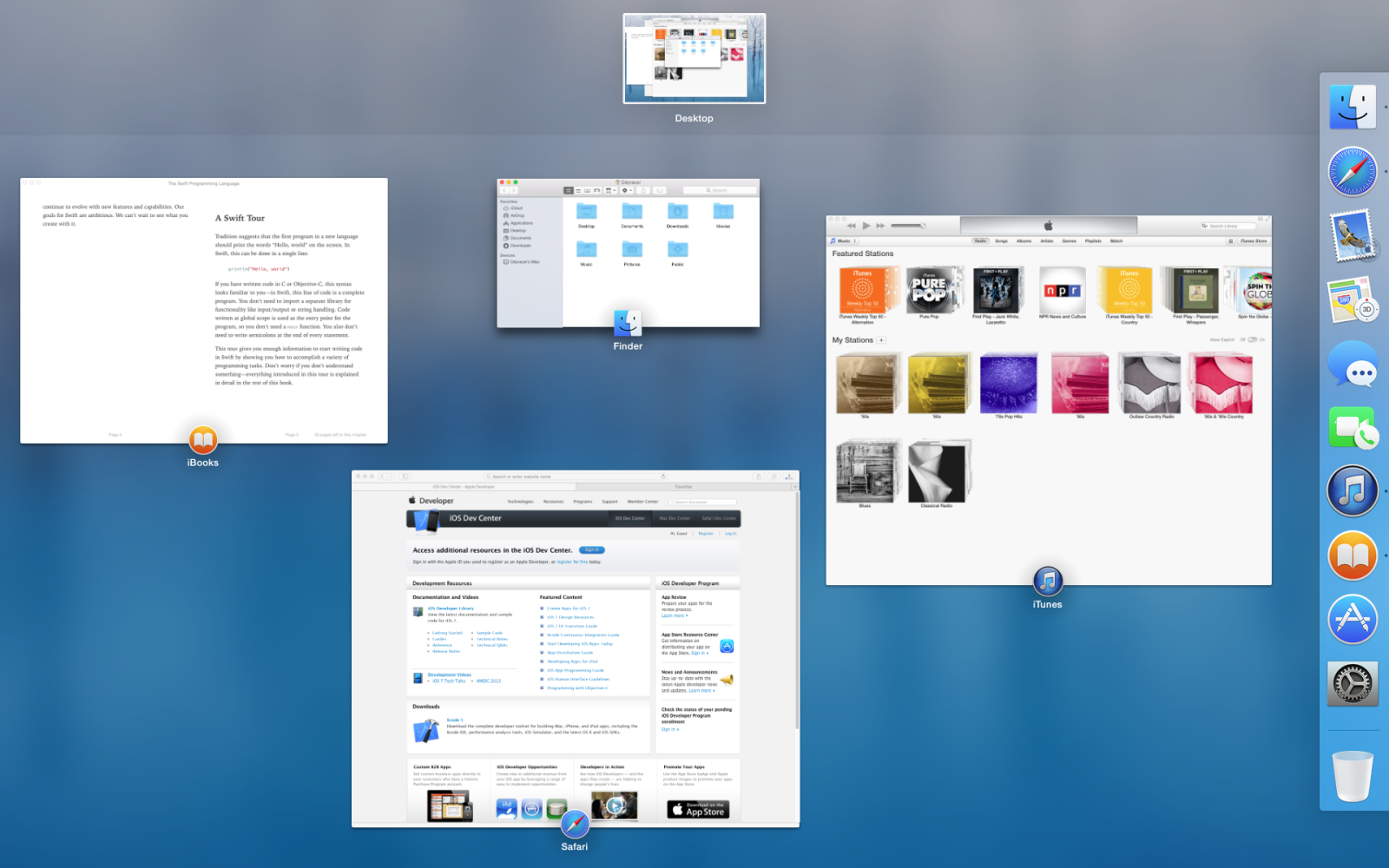1389x868 pixels.
Task: Click Applications in the Finder sidebar
Action: tap(522, 223)
